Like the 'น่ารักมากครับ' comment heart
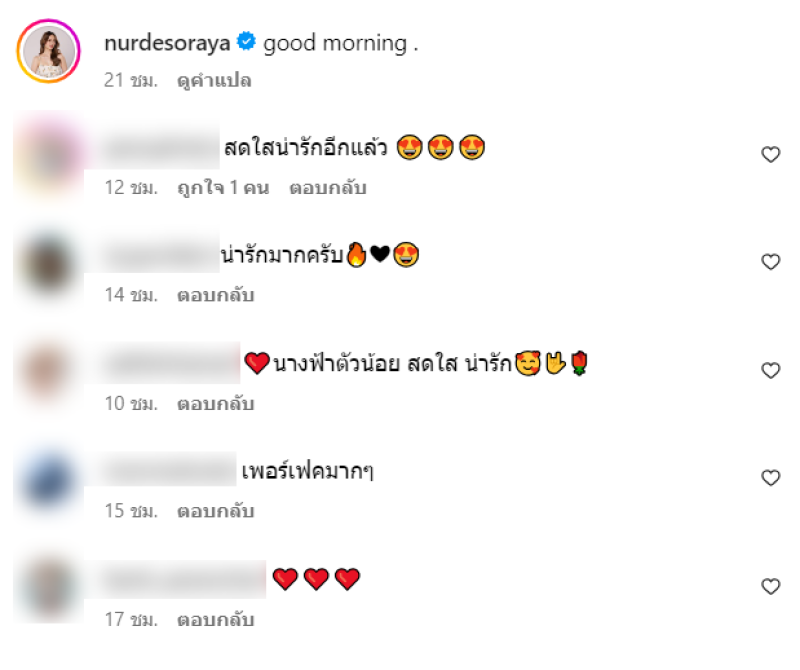The image size is (800, 670). point(770,261)
